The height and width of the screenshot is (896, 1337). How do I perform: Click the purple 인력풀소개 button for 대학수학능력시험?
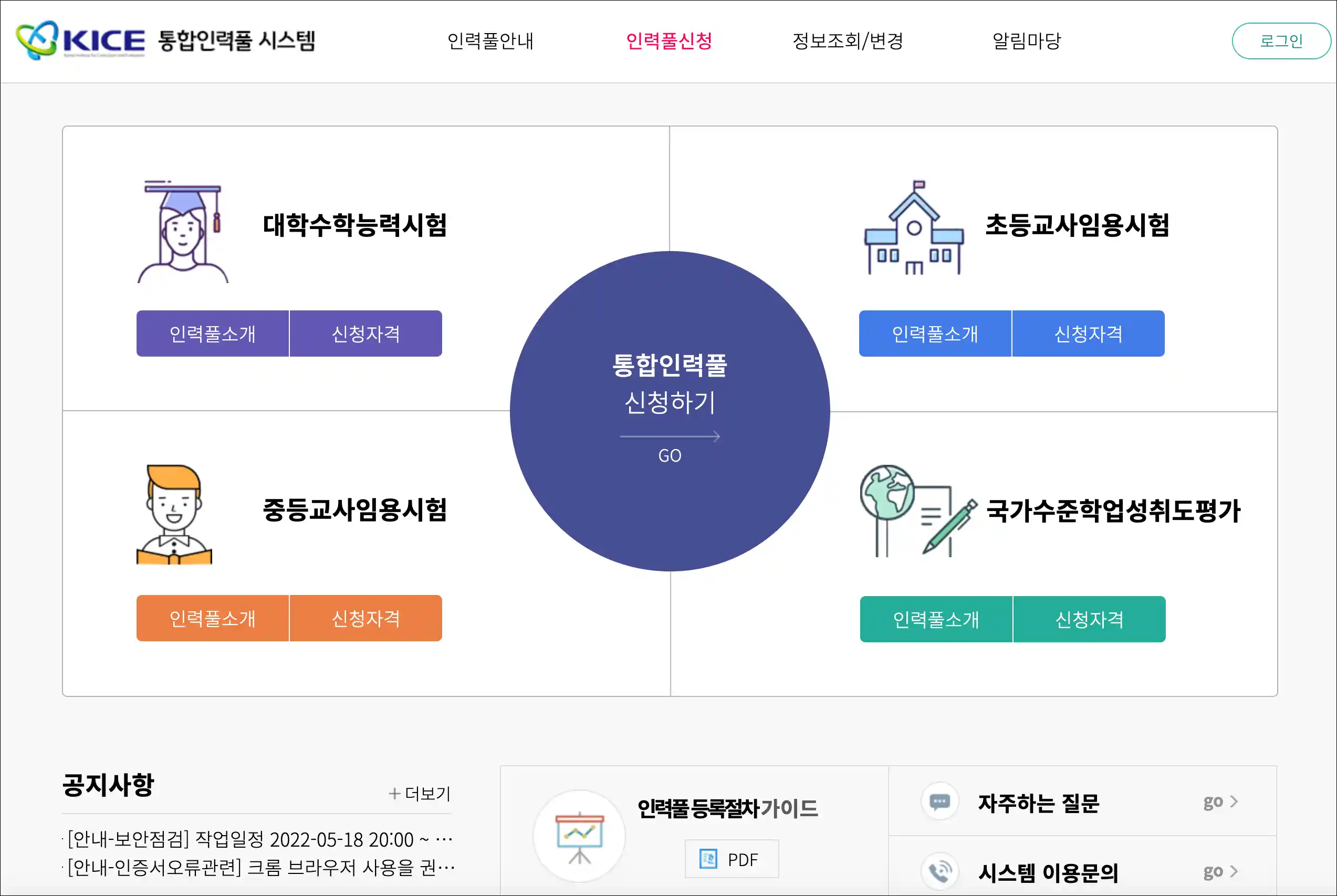tap(213, 334)
